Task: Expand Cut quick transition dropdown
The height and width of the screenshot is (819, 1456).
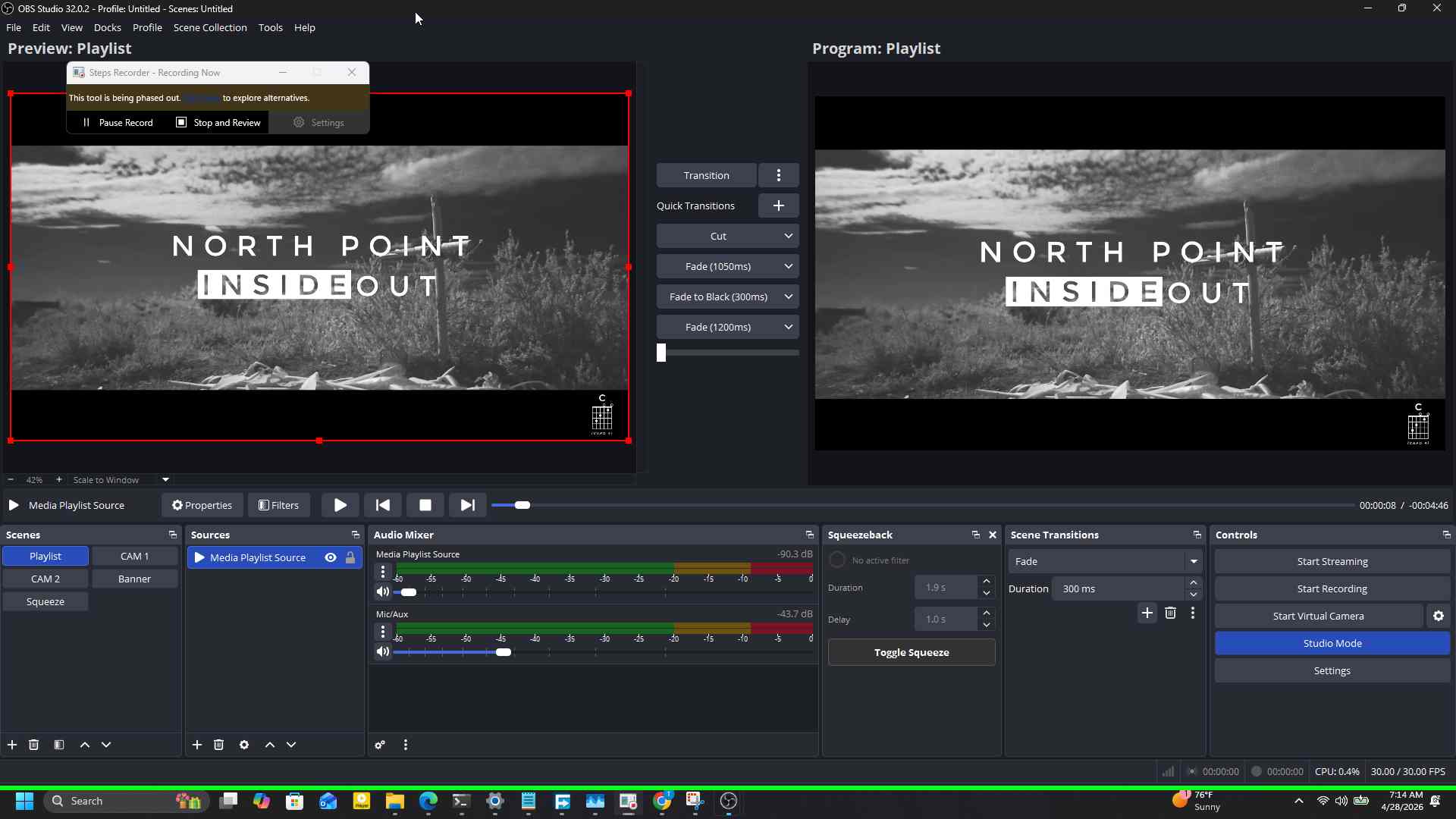Action: click(x=789, y=236)
